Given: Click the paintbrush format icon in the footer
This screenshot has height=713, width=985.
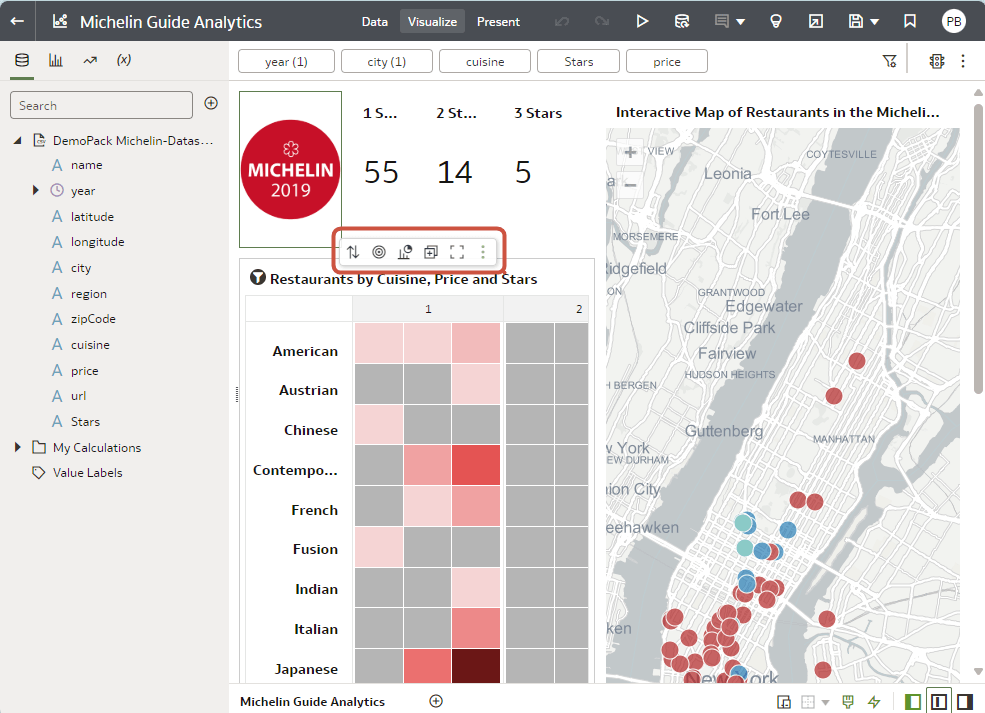Looking at the screenshot, I should click(848, 702).
